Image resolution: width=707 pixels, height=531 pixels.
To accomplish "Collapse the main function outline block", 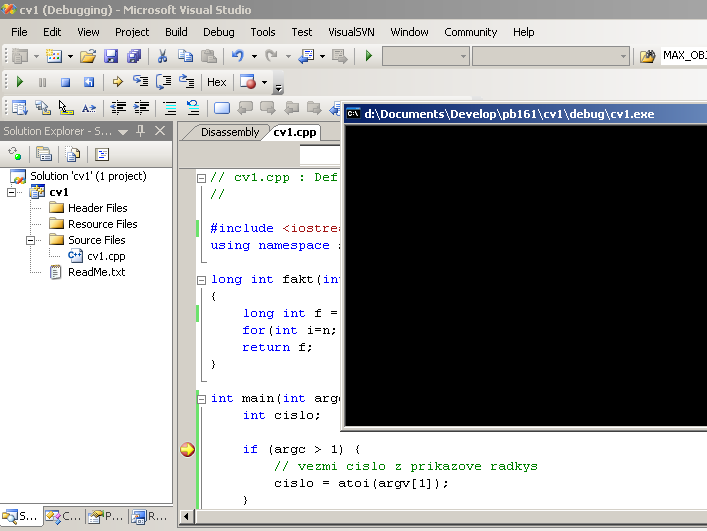I will point(202,399).
